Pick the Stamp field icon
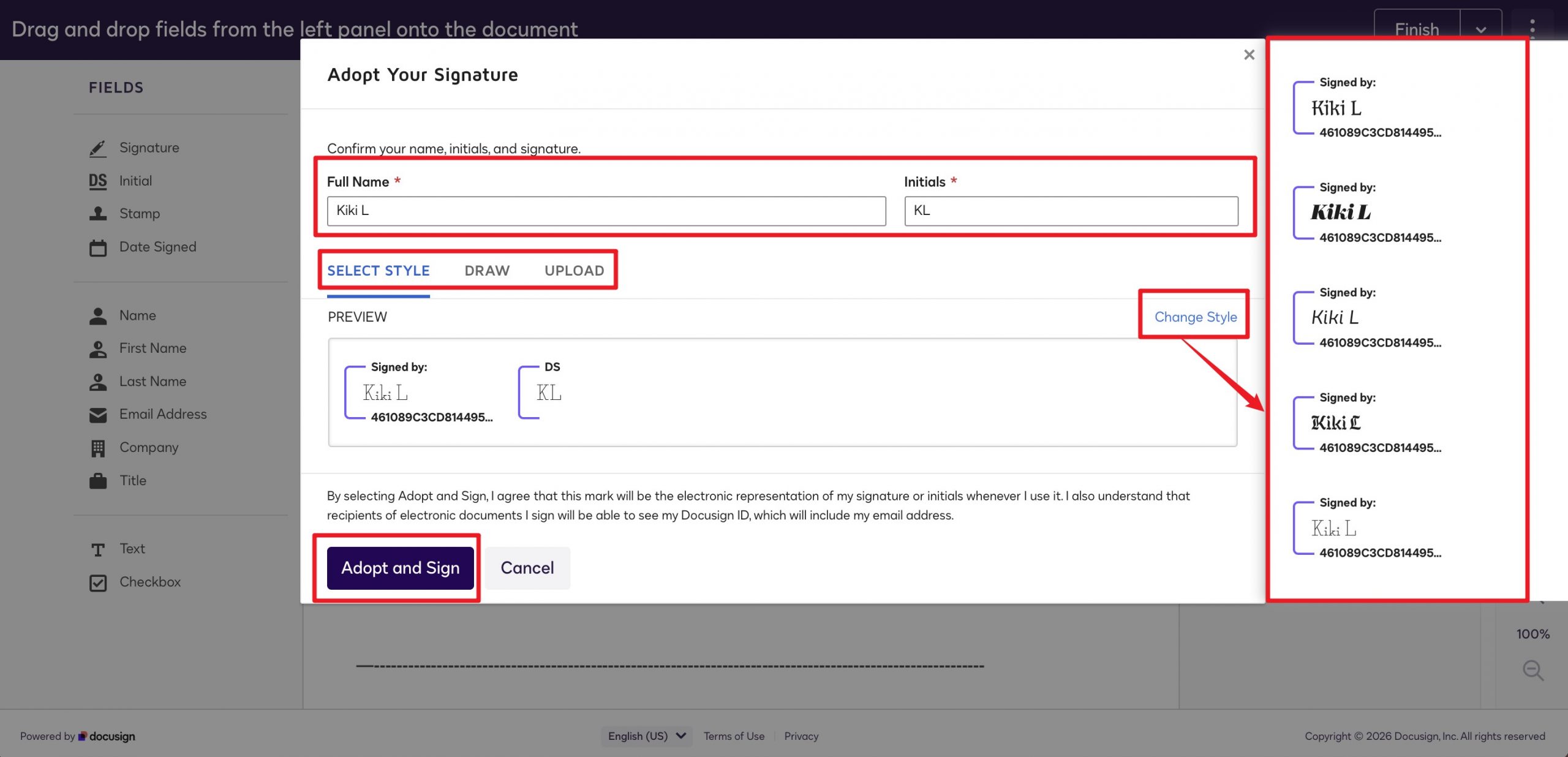The width and height of the screenshot is (1568, 757). pyautogui.click(x=98, y=214)
